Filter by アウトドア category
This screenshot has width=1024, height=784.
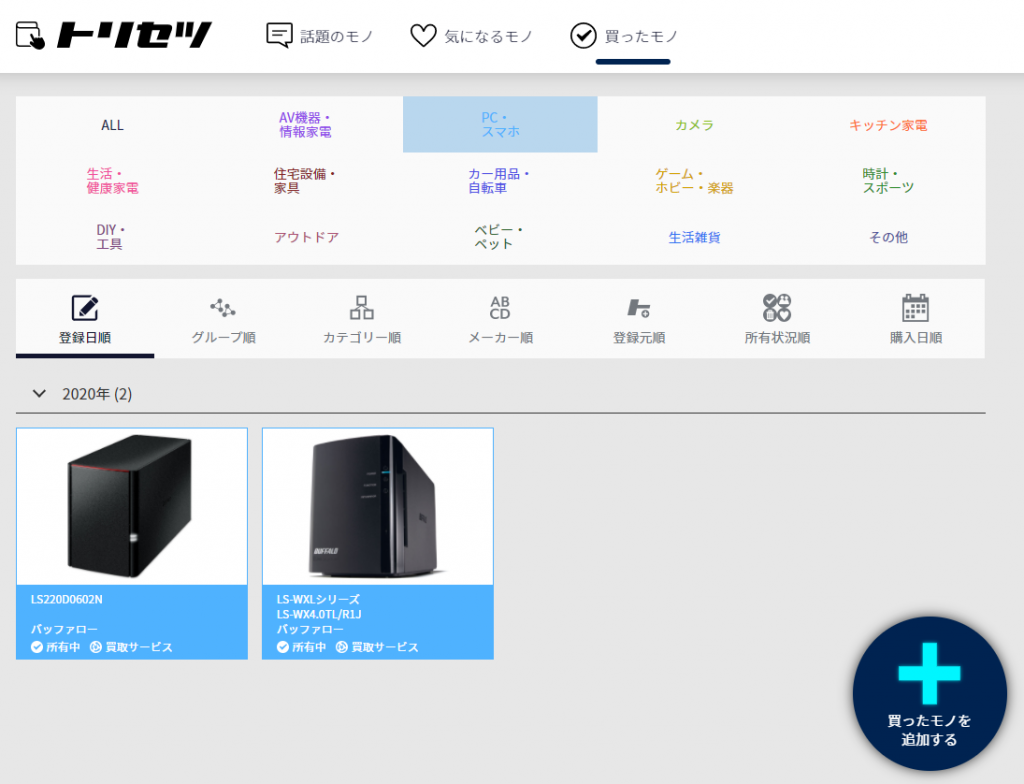click(x=306, y=237)
